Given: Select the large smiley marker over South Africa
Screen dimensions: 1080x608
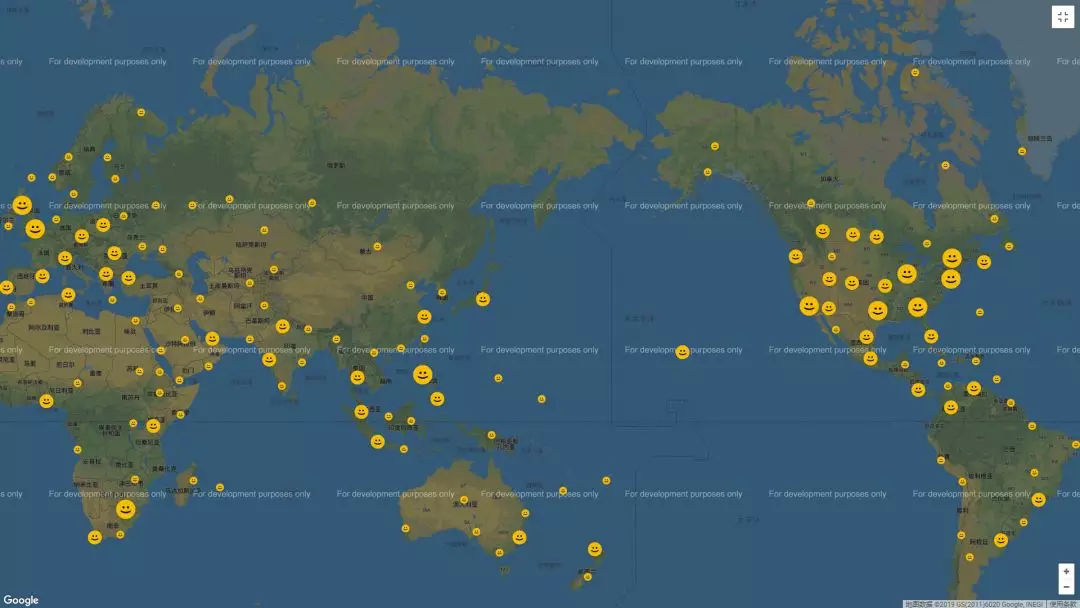Looking at the screenshot, I should coord(125,509).
